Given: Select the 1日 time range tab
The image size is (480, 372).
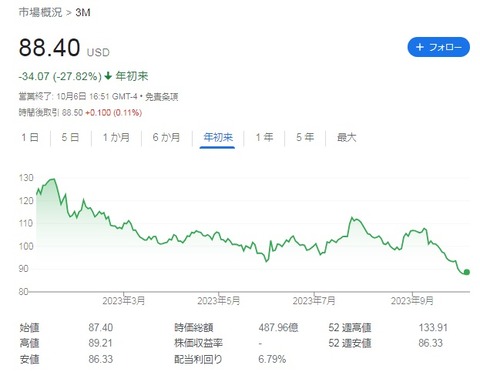Looking at the screenshot, I should 30,137.
